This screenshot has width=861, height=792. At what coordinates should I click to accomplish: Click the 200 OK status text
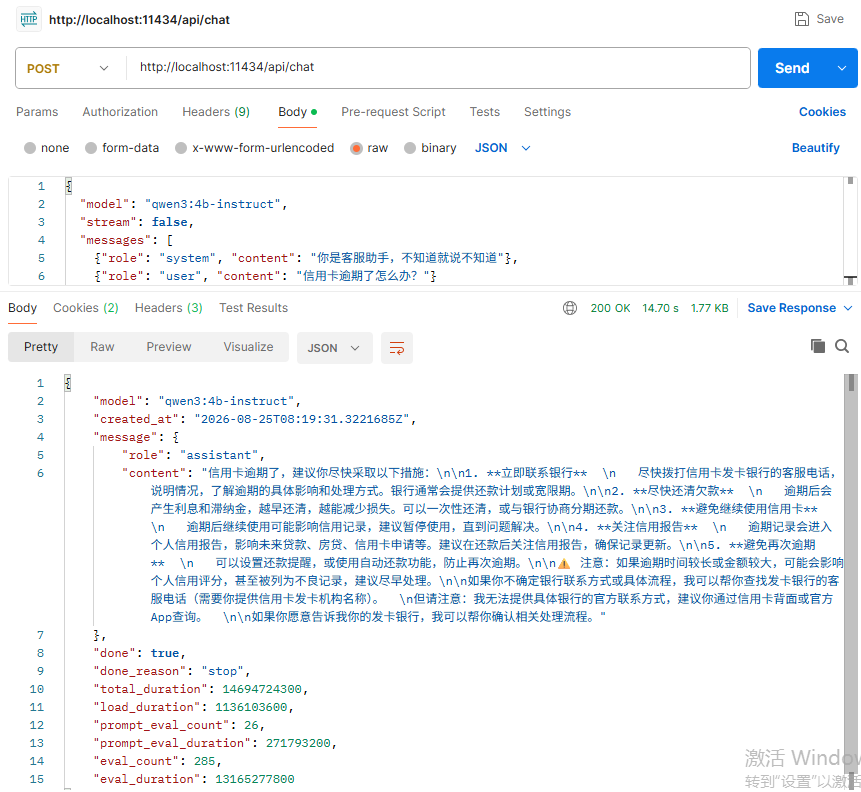[610, 308]
